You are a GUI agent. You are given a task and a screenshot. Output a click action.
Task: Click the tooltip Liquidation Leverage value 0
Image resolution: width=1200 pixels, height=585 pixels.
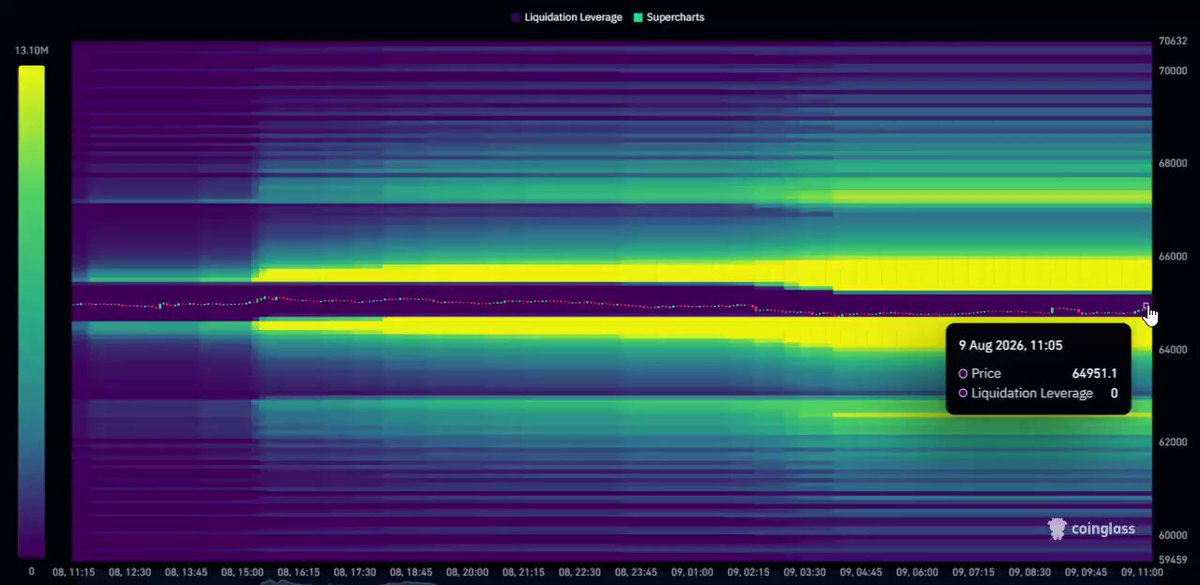tap(1114, 393)
